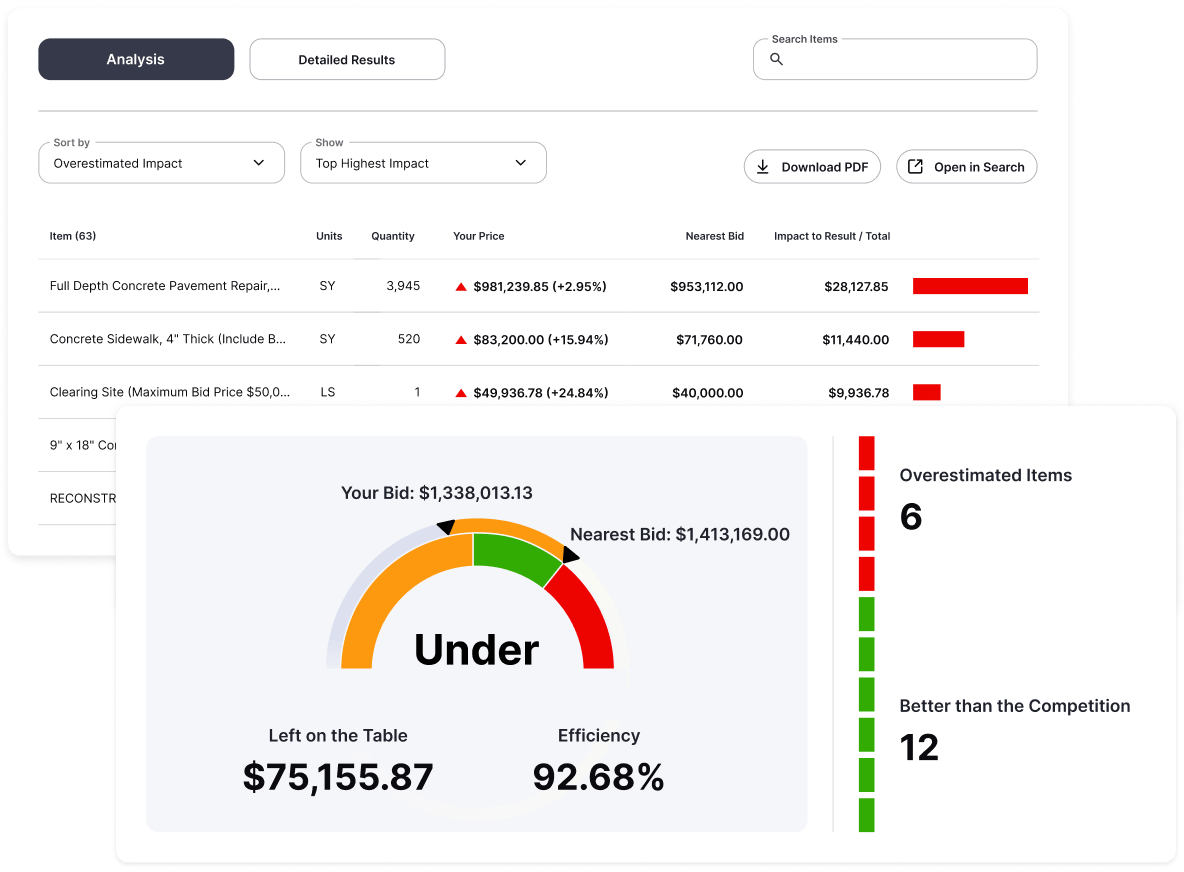Click the Your Price column header

click(479, 236)
